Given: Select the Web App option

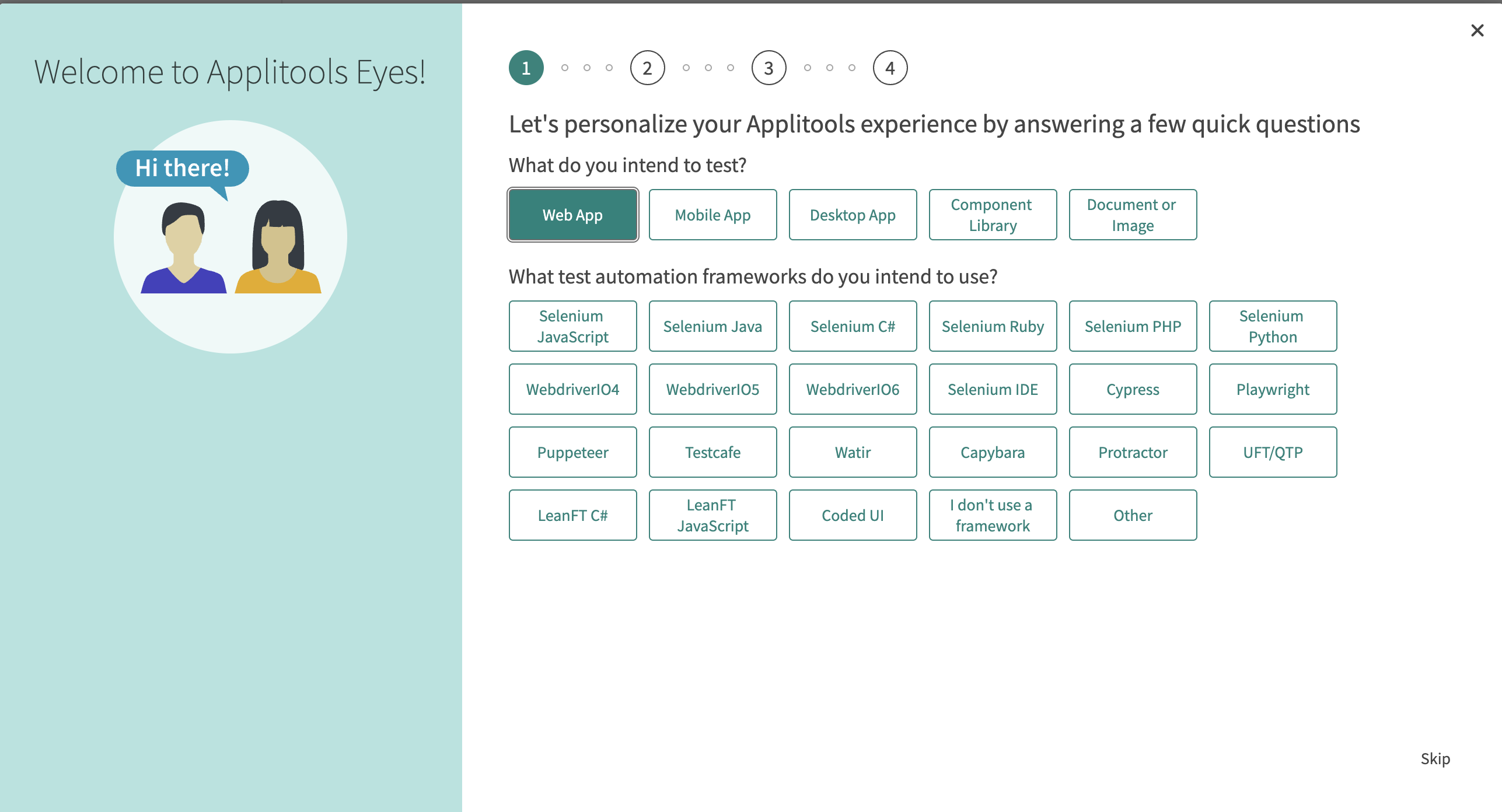Looking at the screenshot, I should click(x=573, y=214).
